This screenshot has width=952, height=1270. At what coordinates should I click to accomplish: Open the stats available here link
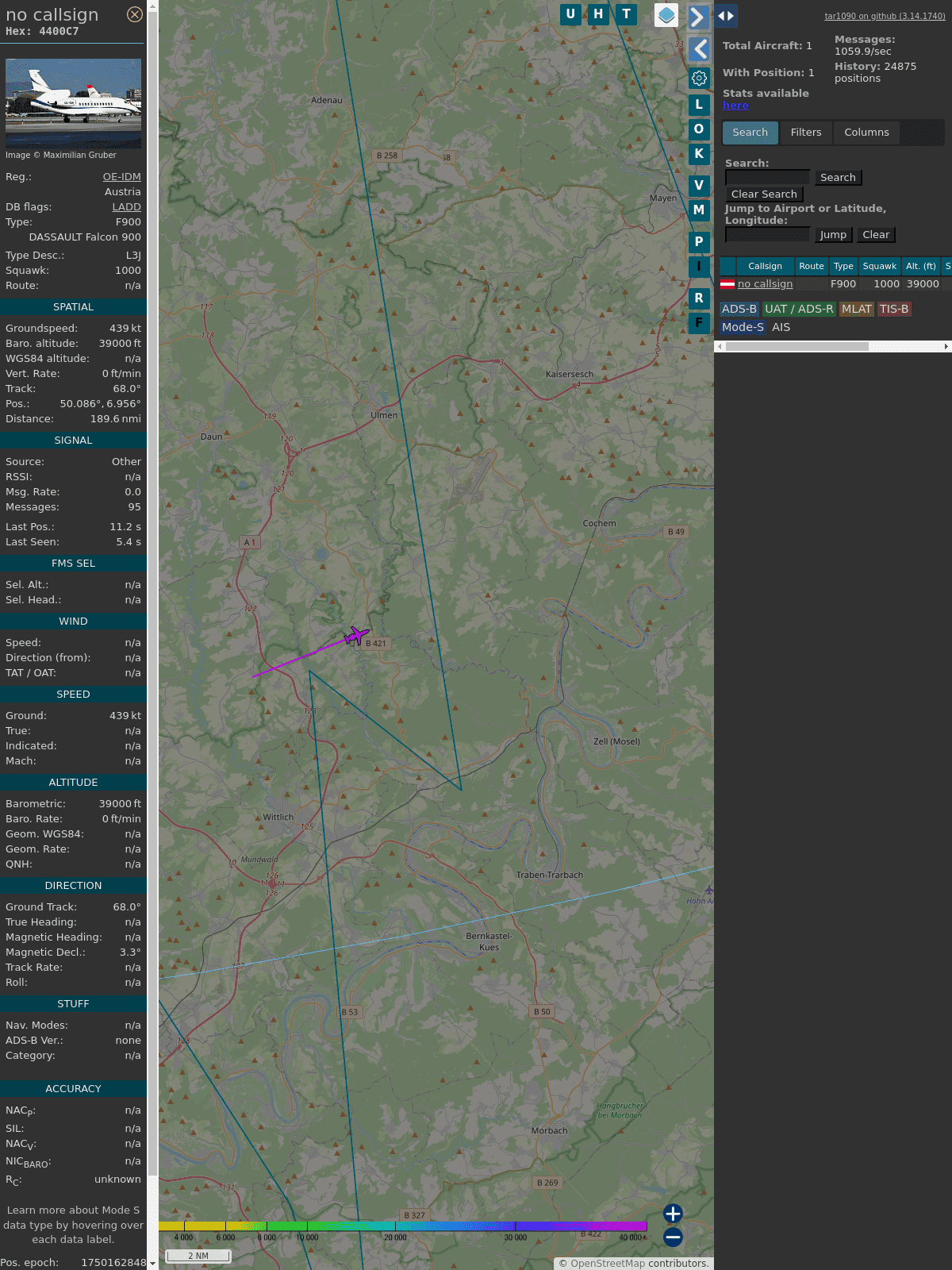[x=735, y=106]
